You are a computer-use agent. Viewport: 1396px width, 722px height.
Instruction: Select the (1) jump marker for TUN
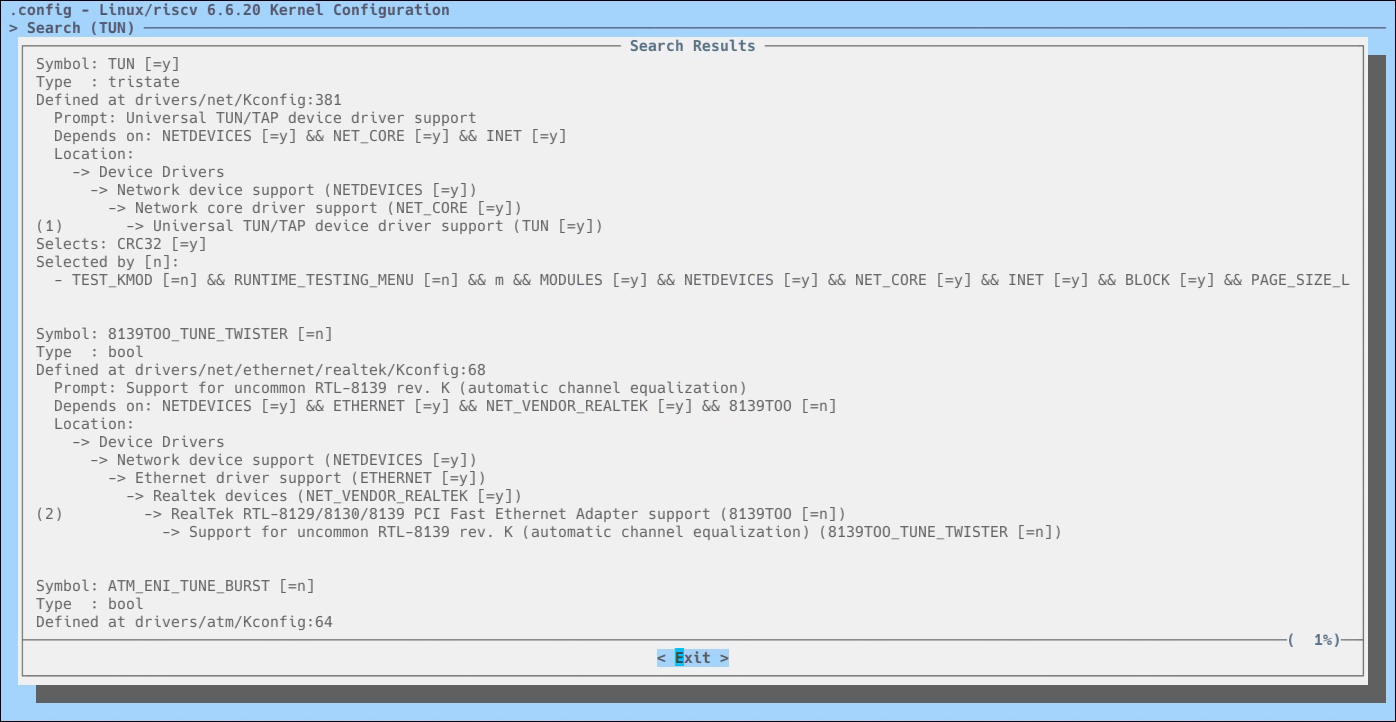coord(49,226)
